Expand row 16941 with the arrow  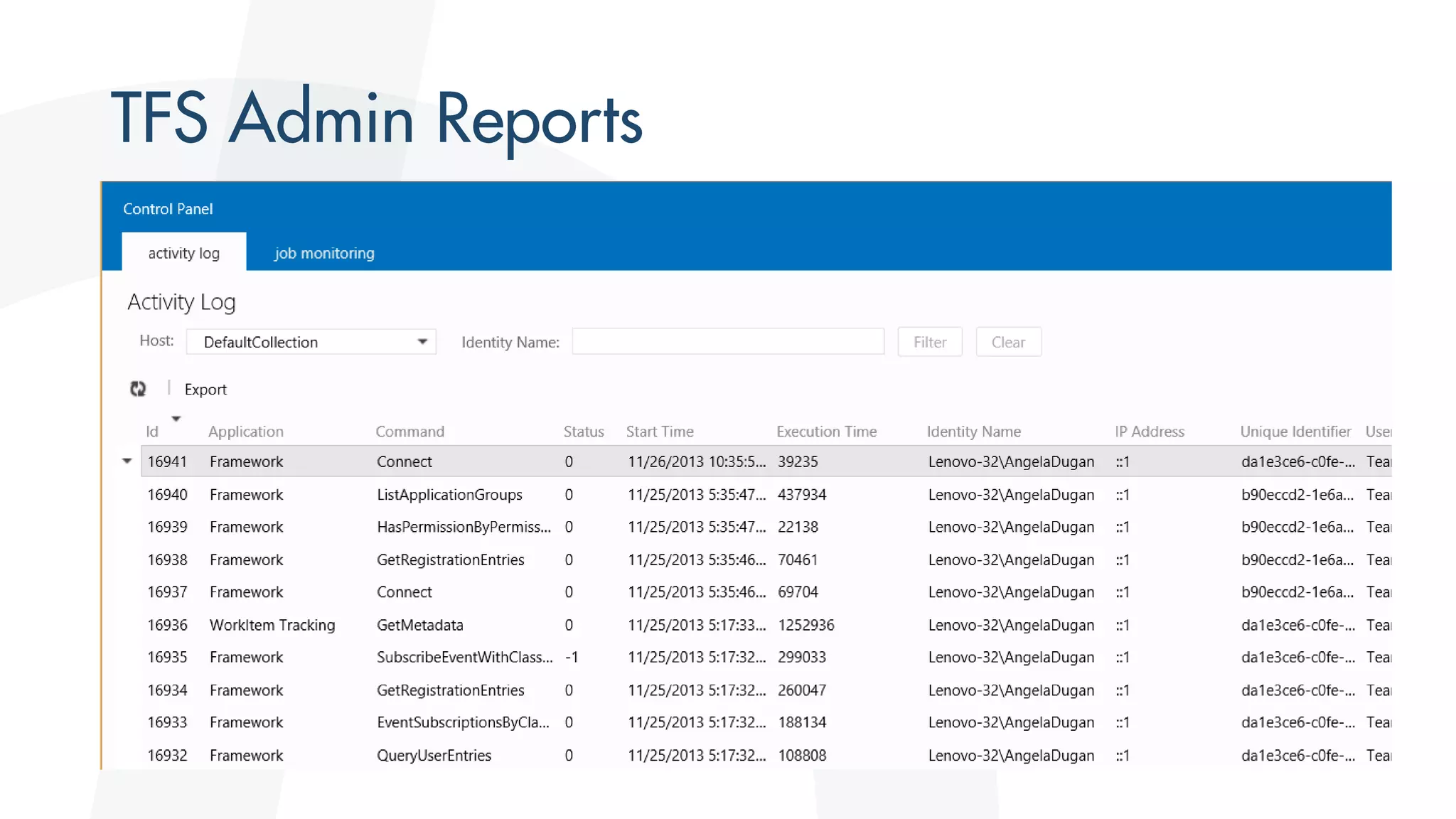[x=127, y=461]
